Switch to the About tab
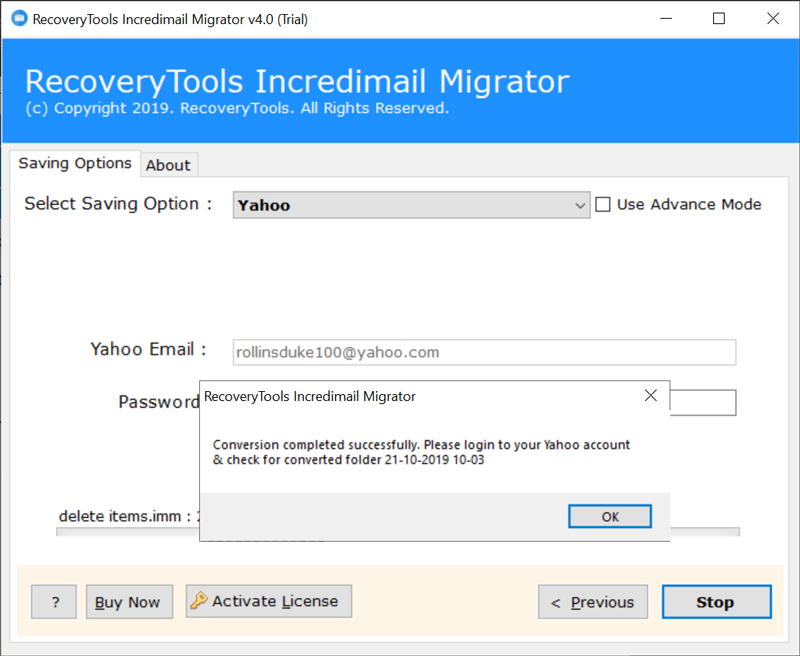The height and width of the screenshot is (656, 800). pos(168,165)
